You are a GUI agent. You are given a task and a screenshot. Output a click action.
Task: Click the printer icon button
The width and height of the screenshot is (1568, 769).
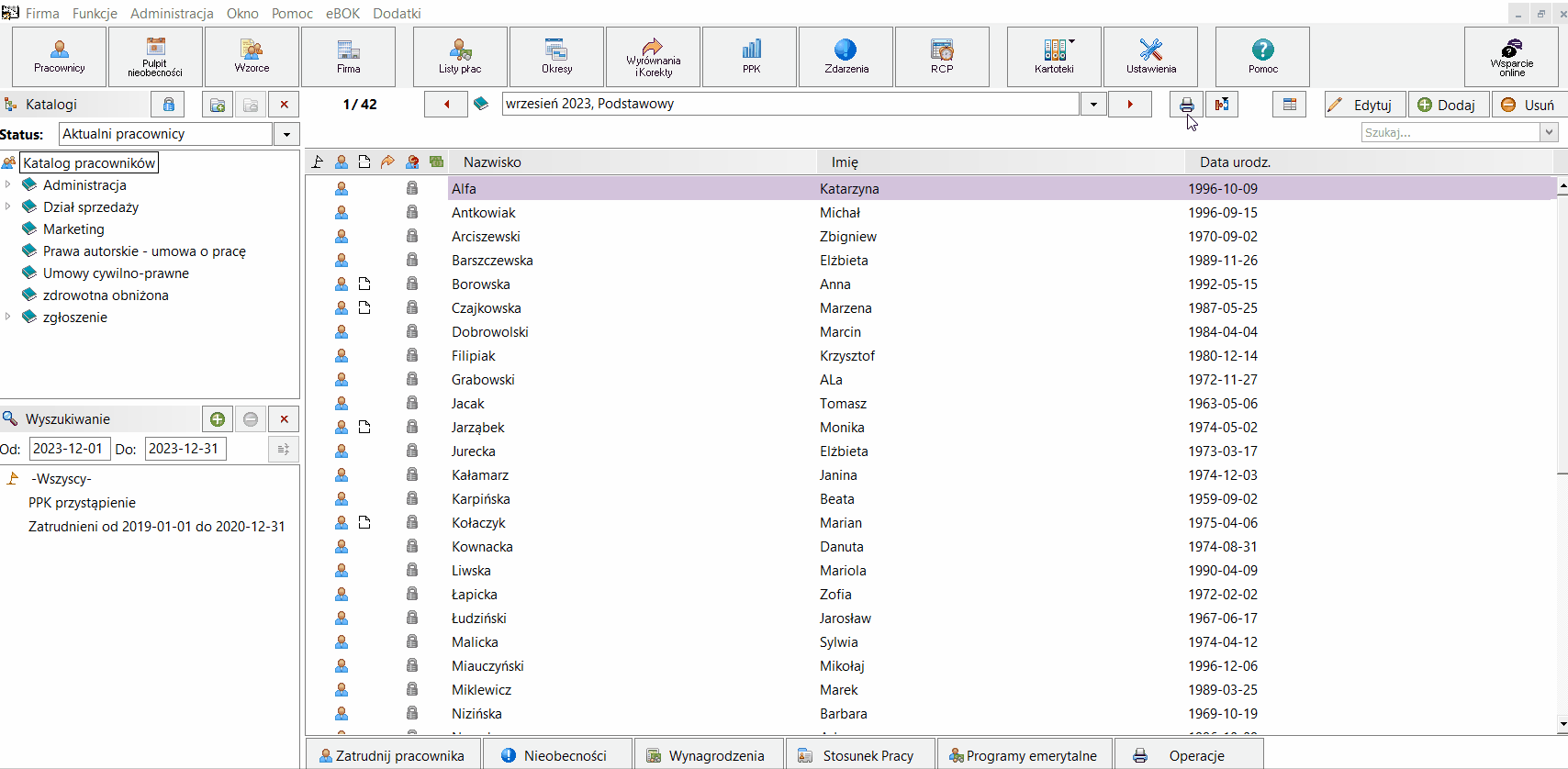(1186, 105)
